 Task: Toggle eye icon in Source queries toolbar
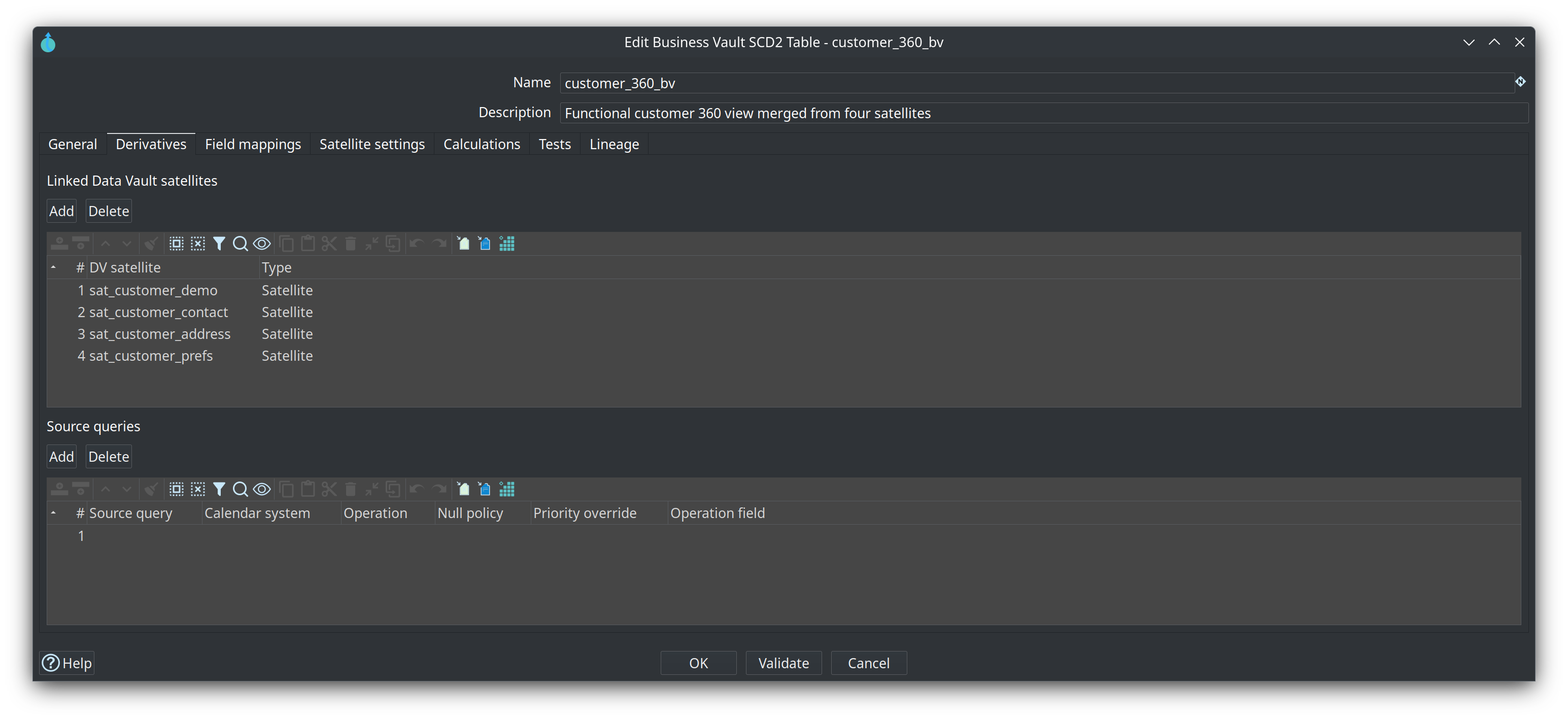pyautogui.click(x=262, y=489)
